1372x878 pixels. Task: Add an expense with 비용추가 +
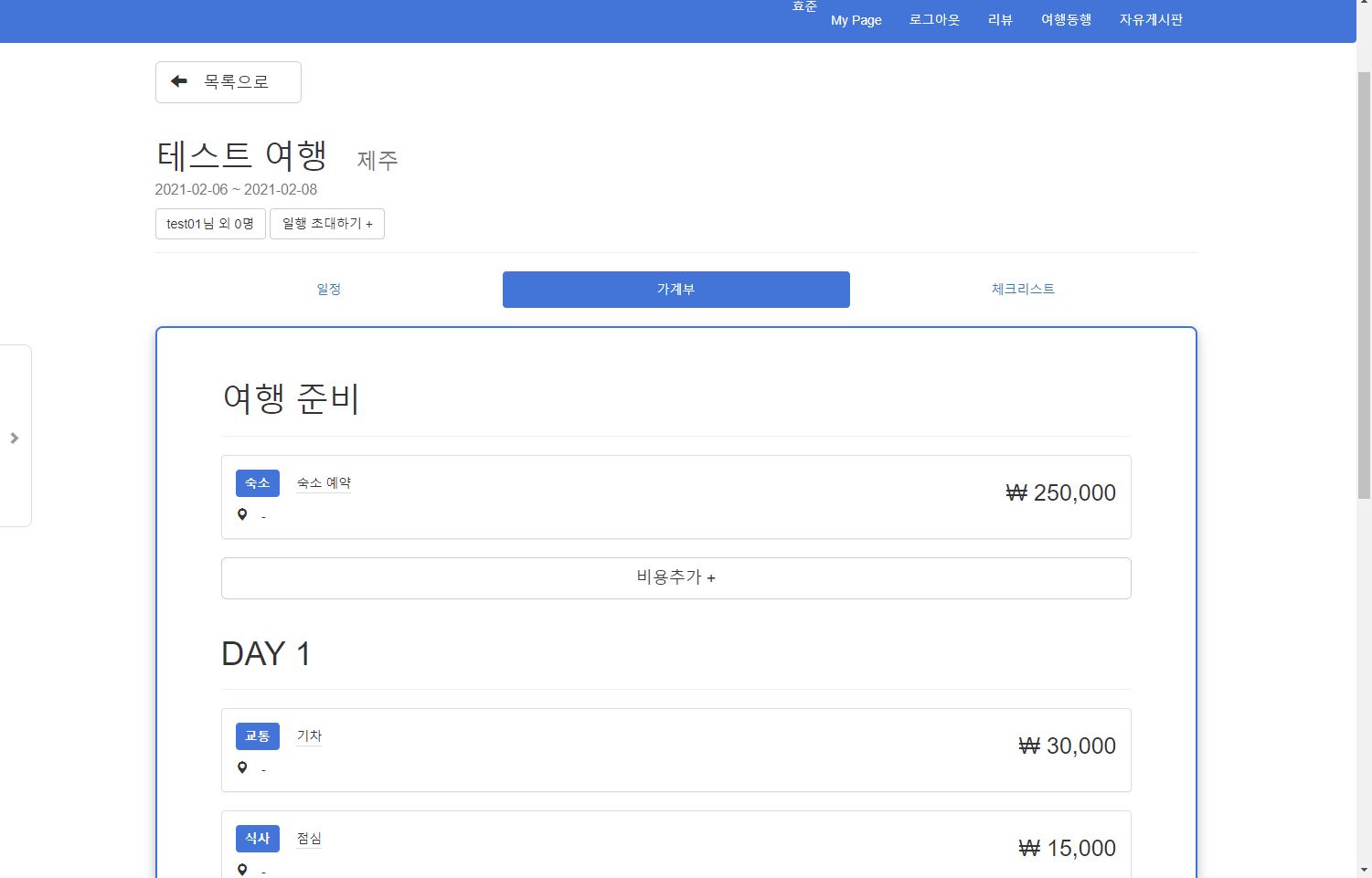click(676, 578)
